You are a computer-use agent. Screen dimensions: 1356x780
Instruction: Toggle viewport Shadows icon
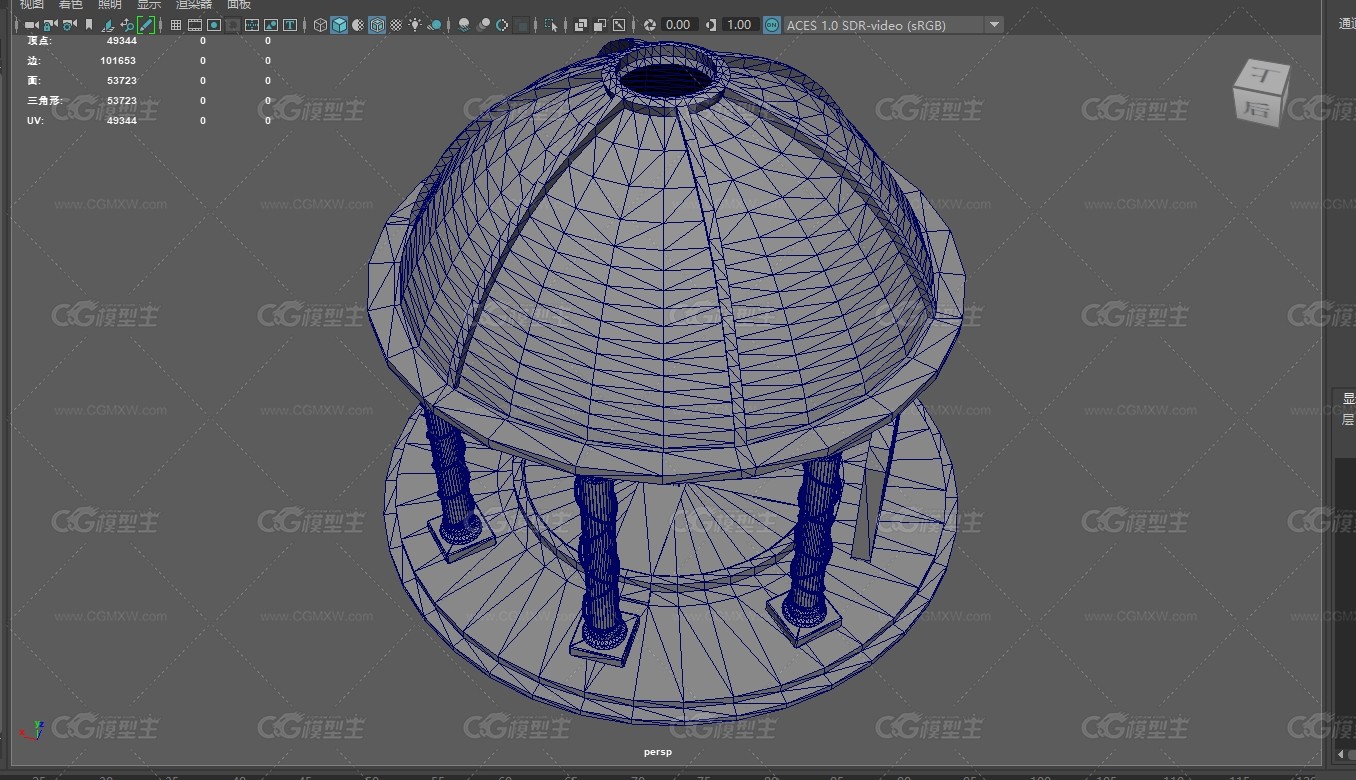tap(434, 25)
